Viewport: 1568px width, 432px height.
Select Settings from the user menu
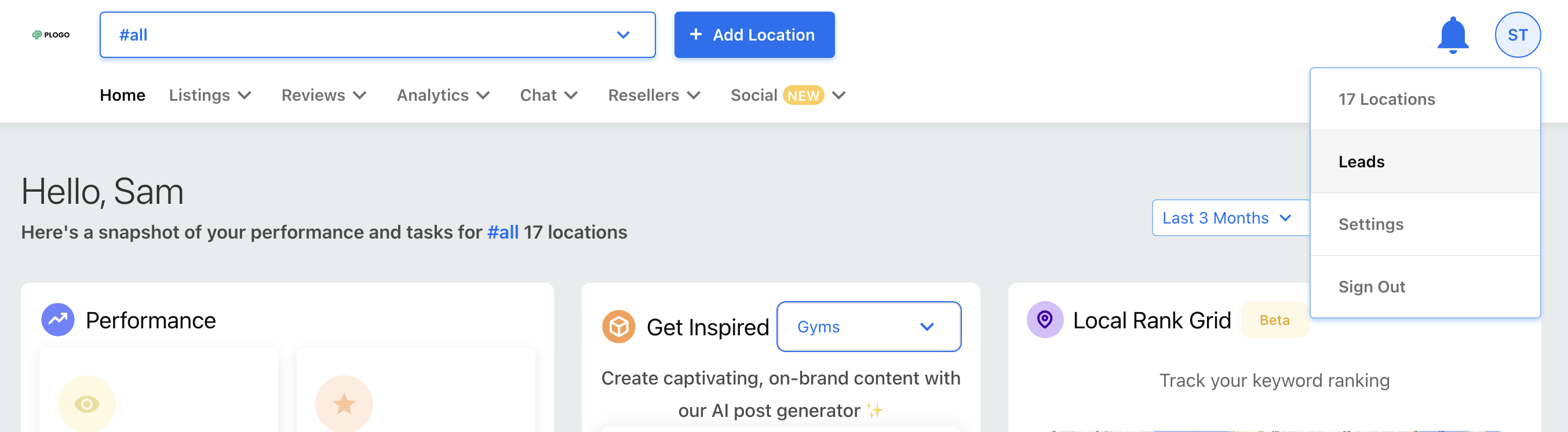tap(1424, 225)
